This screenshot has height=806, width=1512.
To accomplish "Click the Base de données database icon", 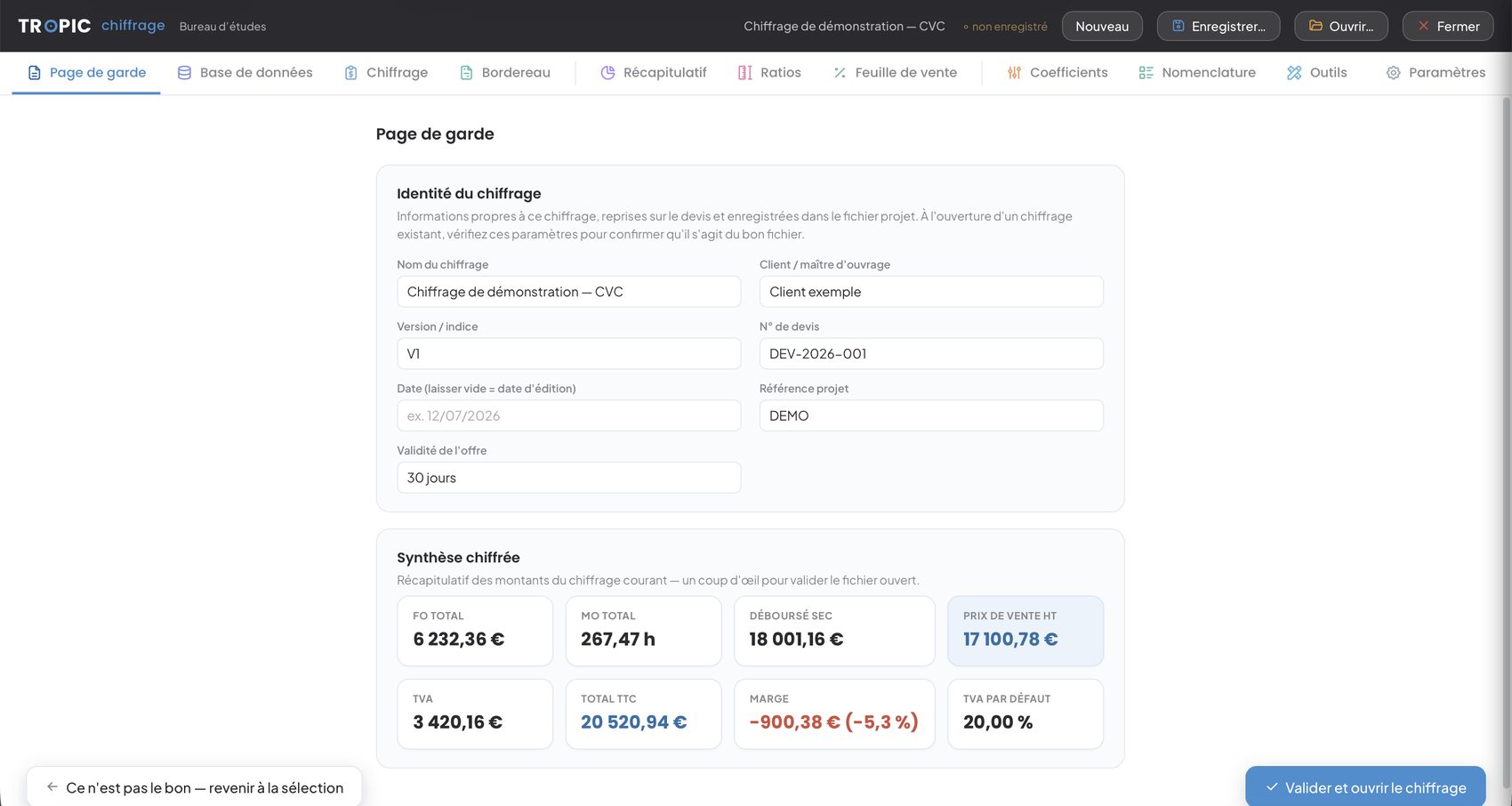I will click(x=184, y=73).
